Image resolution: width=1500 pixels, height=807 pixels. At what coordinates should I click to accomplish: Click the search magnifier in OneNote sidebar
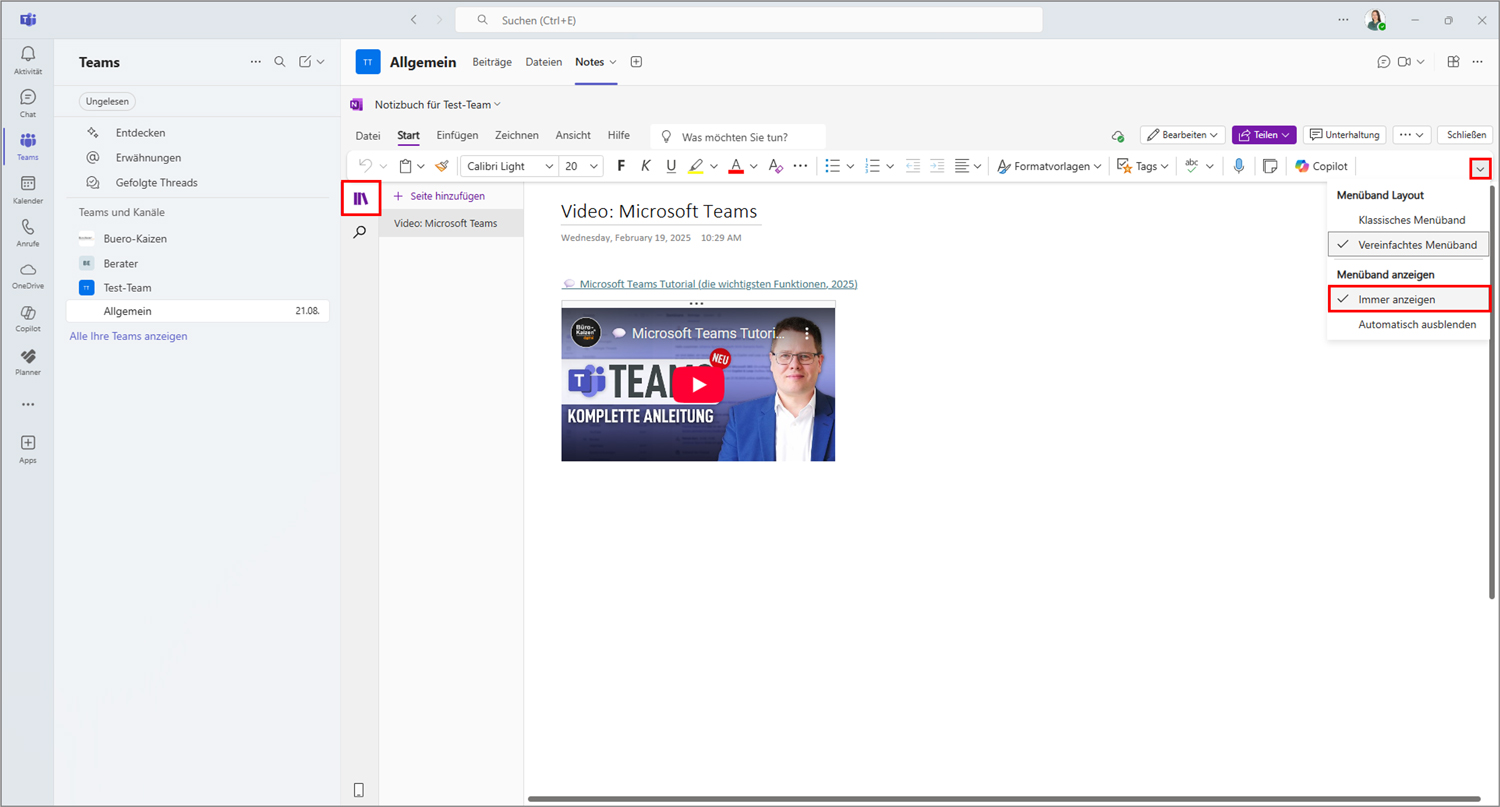(x=360, y=232)
